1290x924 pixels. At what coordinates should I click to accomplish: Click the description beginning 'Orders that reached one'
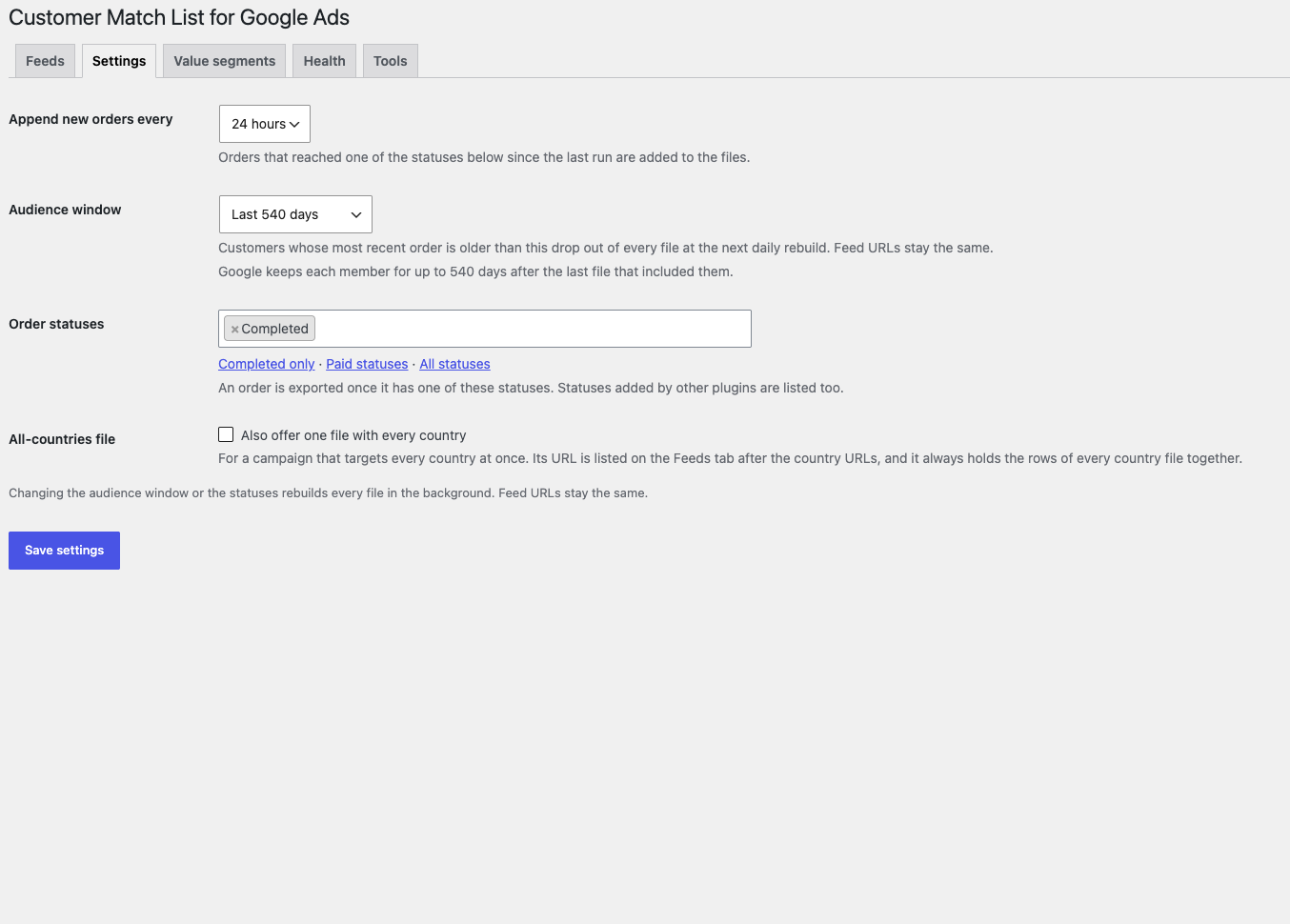484,157
